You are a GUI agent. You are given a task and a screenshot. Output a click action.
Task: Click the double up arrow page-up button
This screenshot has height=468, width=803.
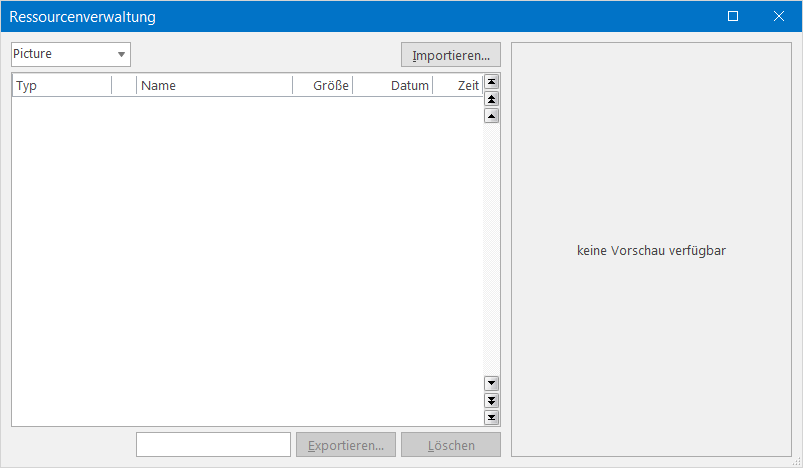(491, 99)
